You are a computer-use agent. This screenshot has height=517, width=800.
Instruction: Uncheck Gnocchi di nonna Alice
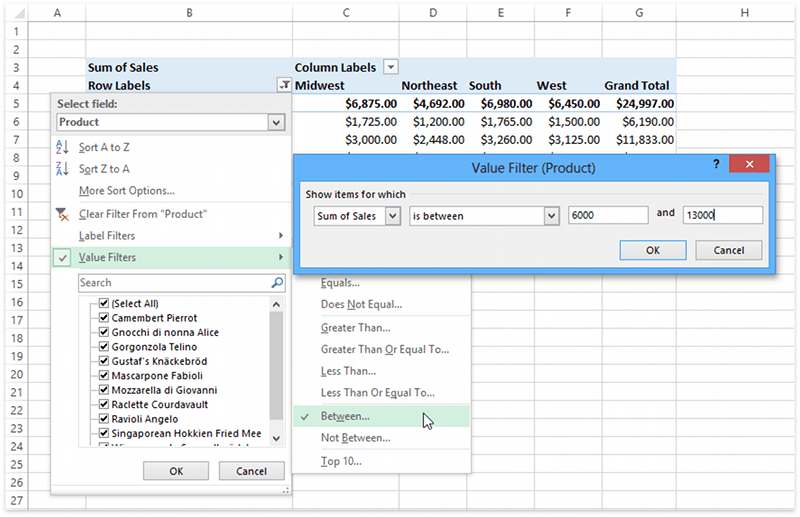pos(104,332)
